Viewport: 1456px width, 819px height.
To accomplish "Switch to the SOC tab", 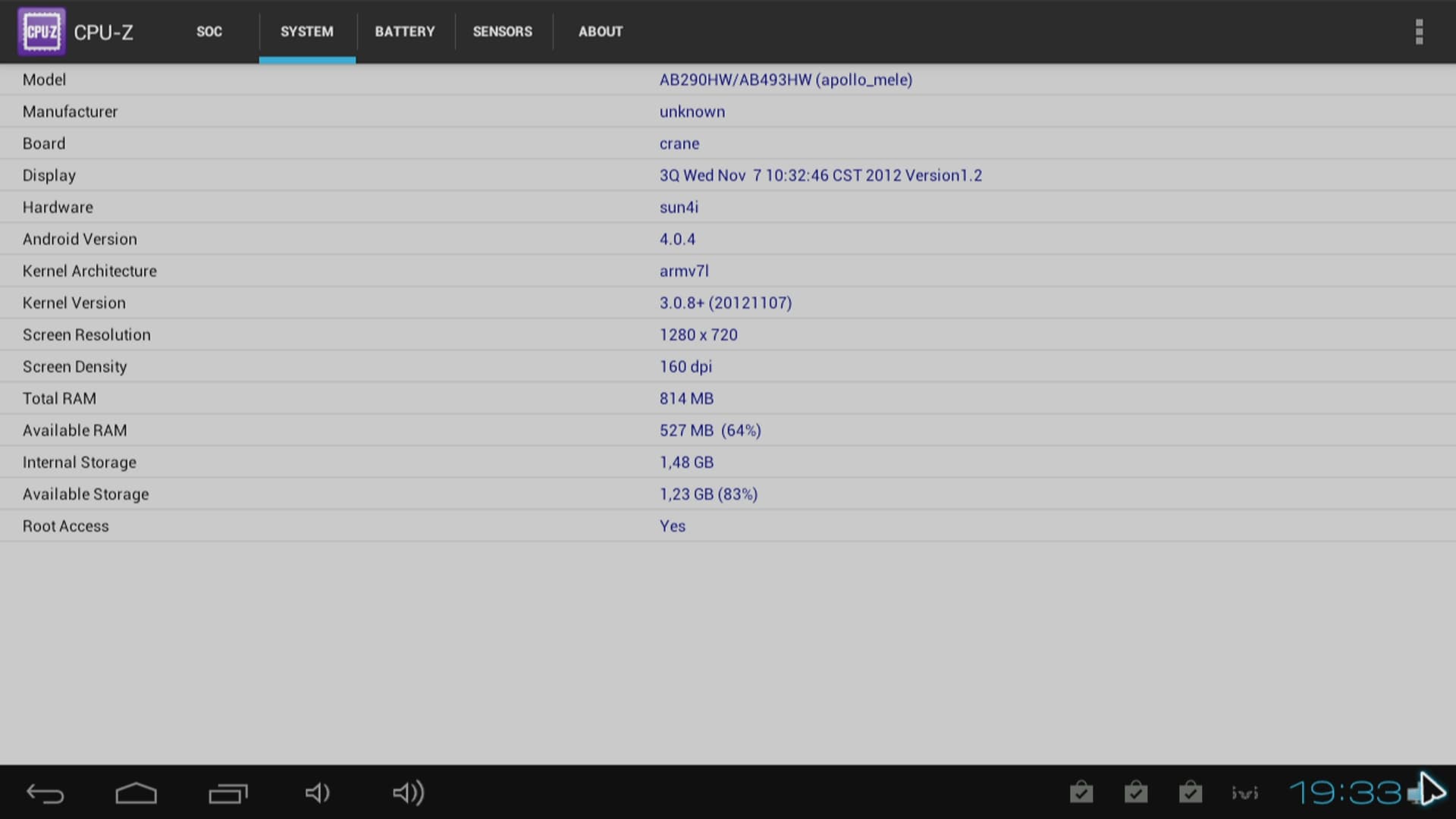I will [x=209, y=32].
